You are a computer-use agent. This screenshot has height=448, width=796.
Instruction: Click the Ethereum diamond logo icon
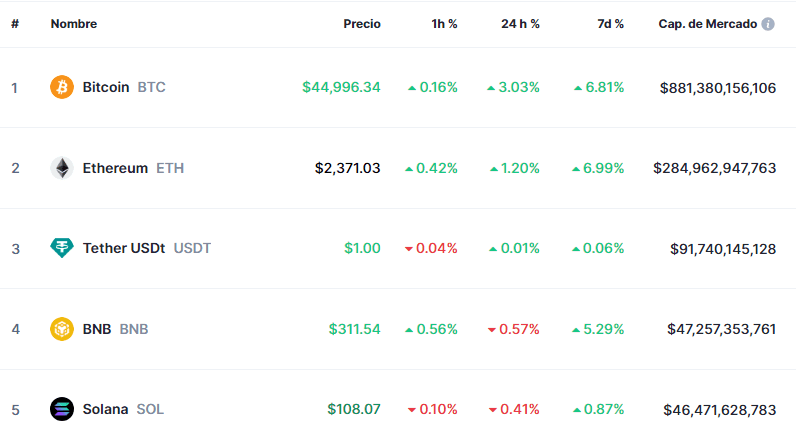[x=62, y=168]
